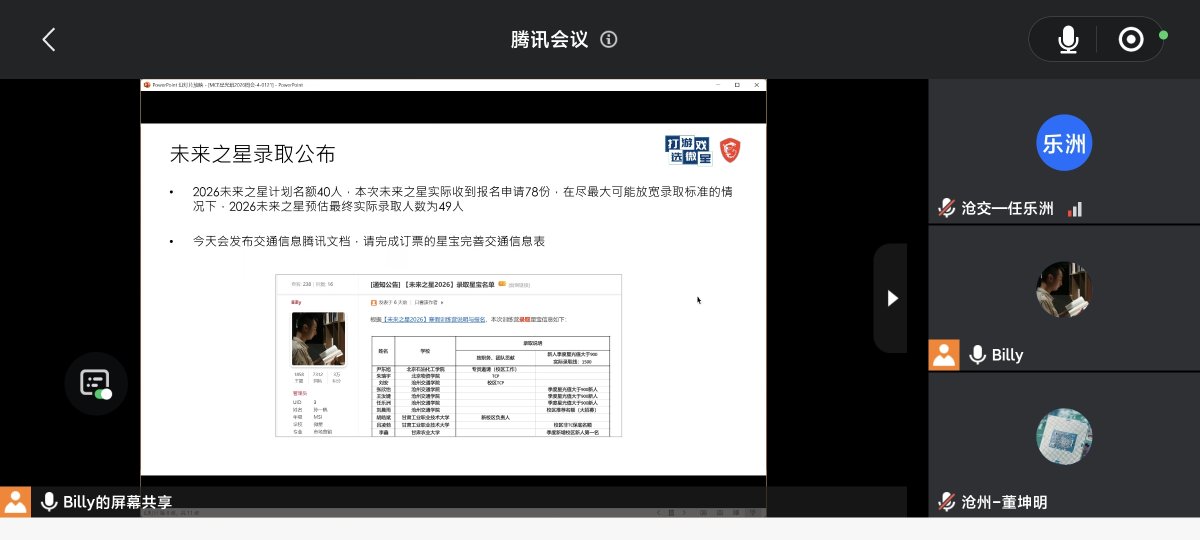Tap muted mic icon beside 沧交一任乐洲

pyautogui.click(x=946, y=208)
